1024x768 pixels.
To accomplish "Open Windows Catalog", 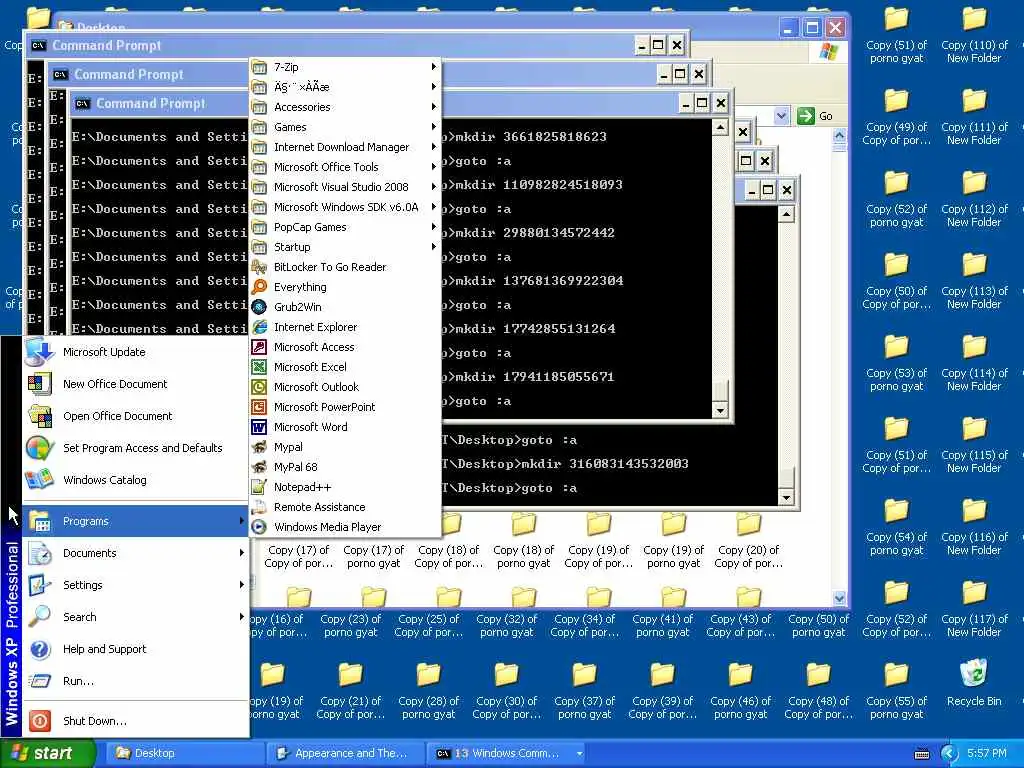I will (x=135, y=480).
